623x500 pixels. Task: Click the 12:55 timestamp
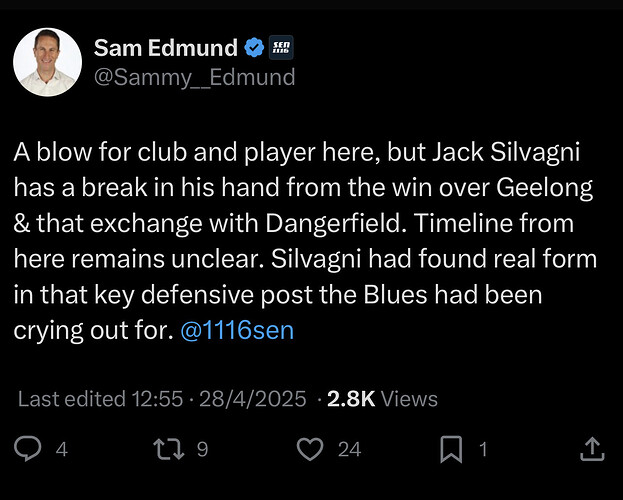click(158, 399)
